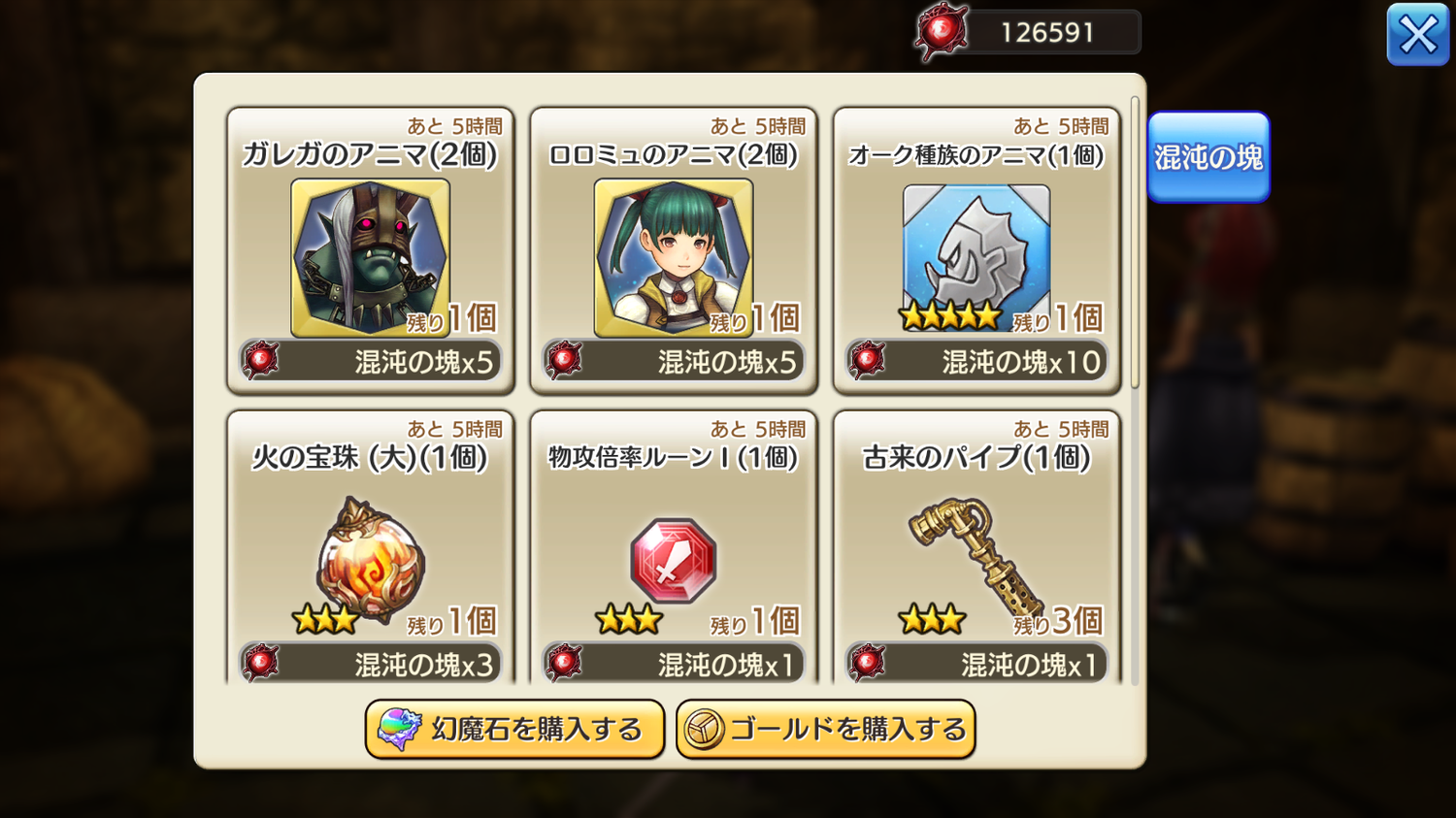Buy 物攻倍率ルーン for 混沌の塊x1

(674, 664)
